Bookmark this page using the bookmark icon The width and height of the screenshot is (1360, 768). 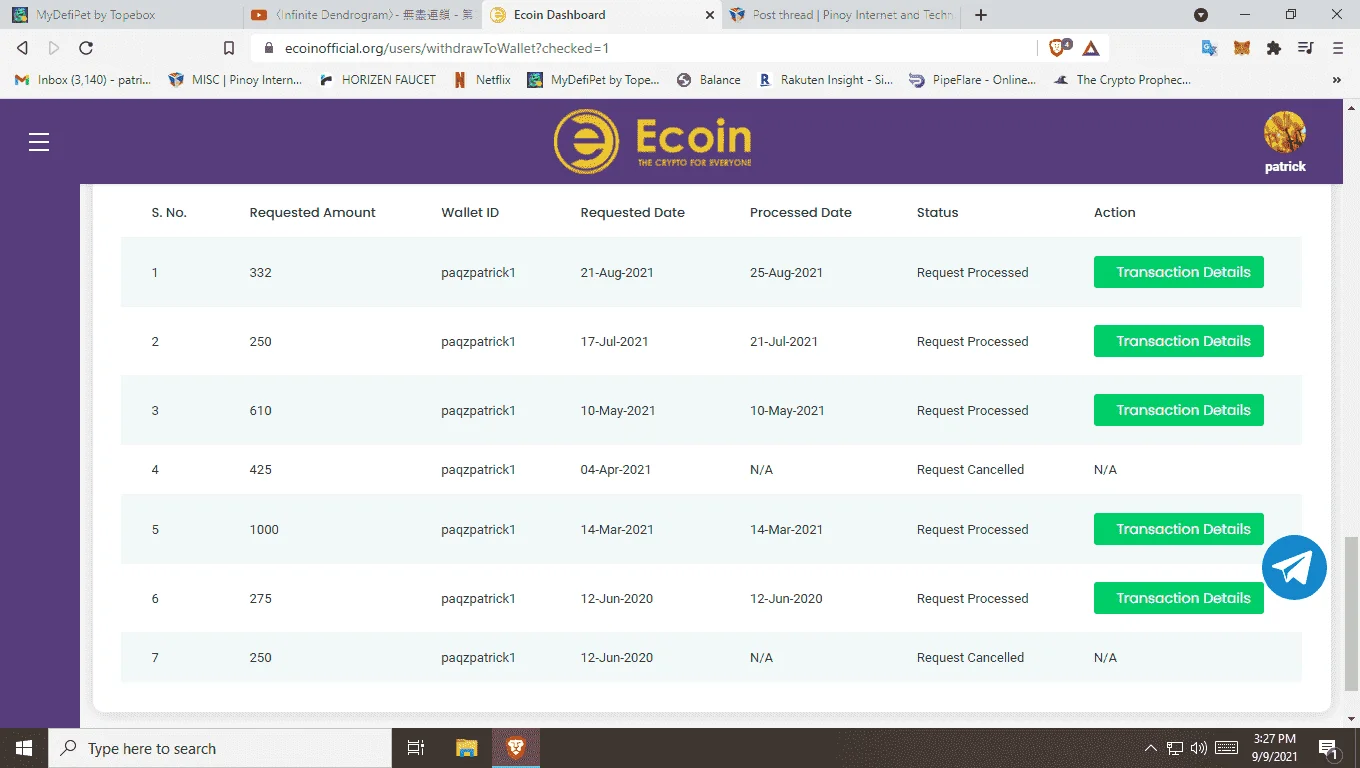229,48
